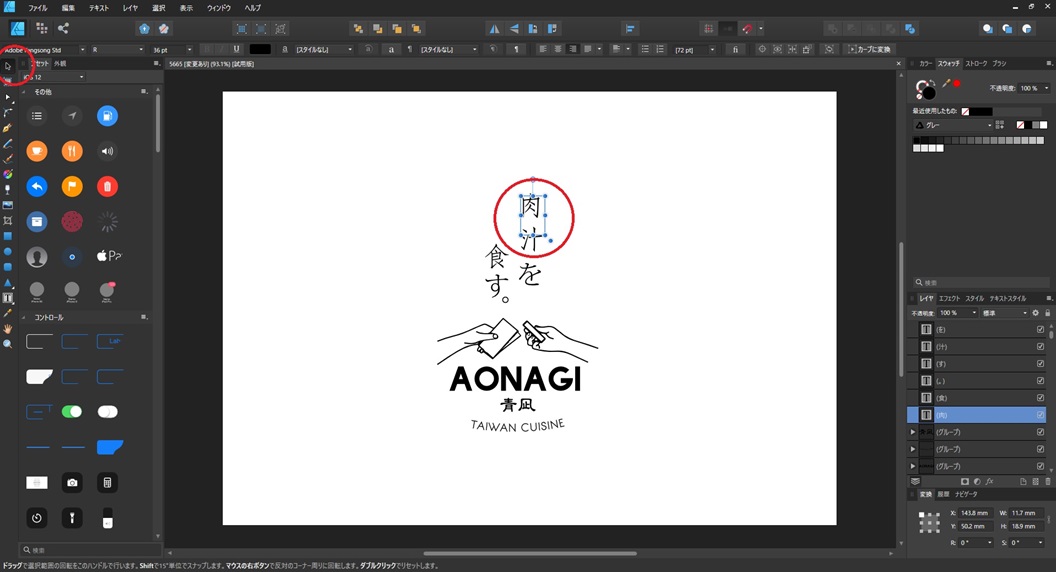
Task: Click the mask layer icon
Action: tap(964, 482)
